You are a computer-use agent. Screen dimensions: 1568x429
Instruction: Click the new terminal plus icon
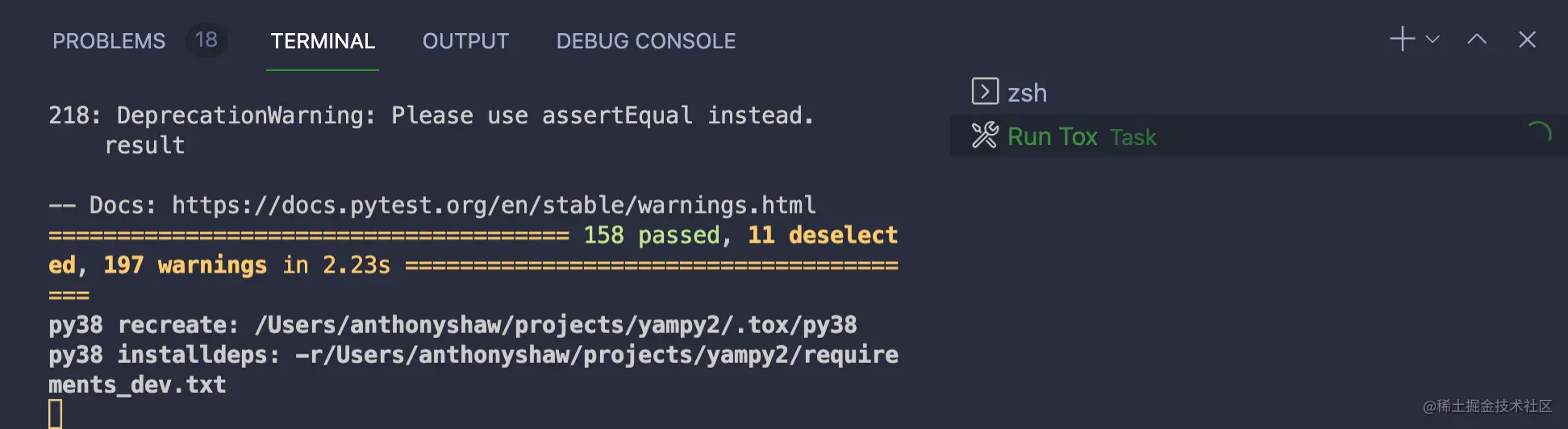[x=1402, y=39]
